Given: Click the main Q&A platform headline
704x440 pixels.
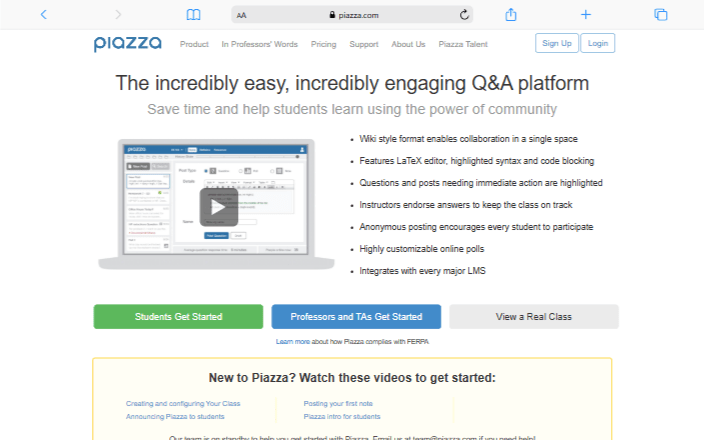Looking at the screenshot, I should coord(352,83).
